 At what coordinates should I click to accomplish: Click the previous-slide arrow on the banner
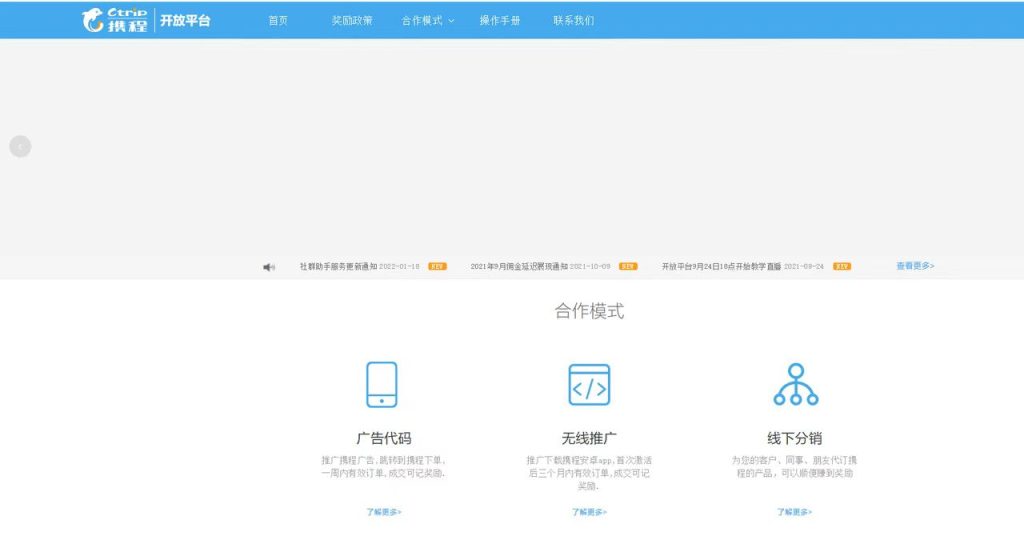point(20,146)
